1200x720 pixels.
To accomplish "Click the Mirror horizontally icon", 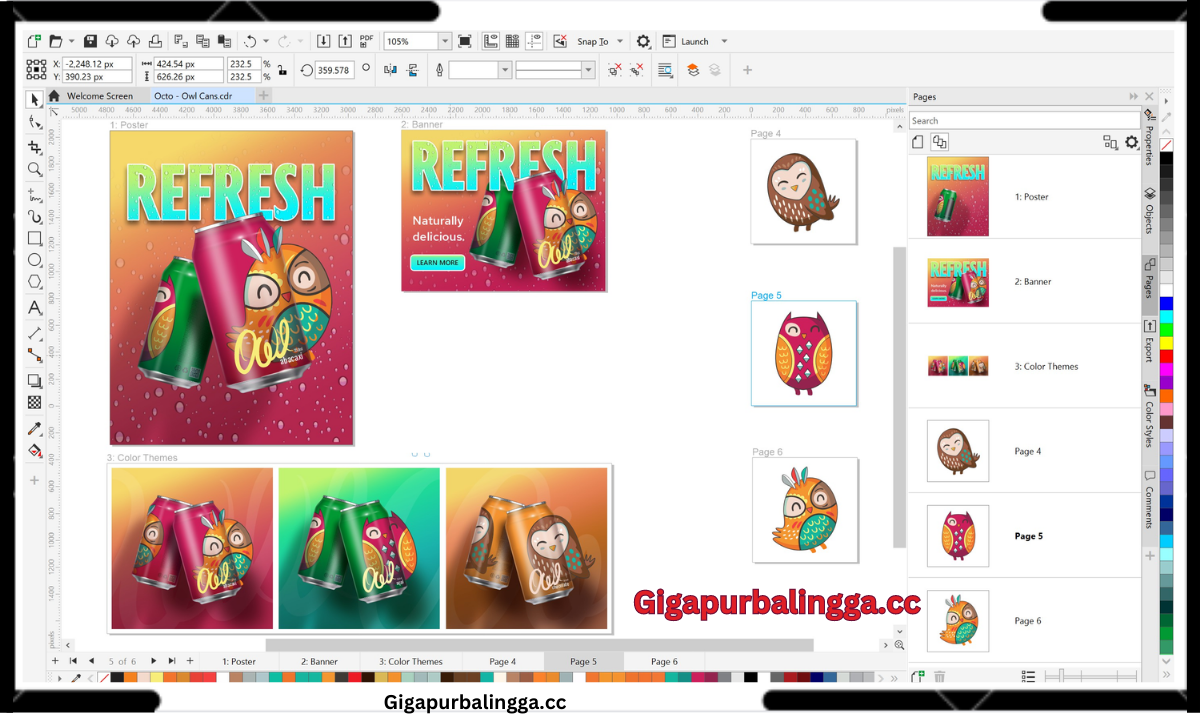I will click(389, 70).
